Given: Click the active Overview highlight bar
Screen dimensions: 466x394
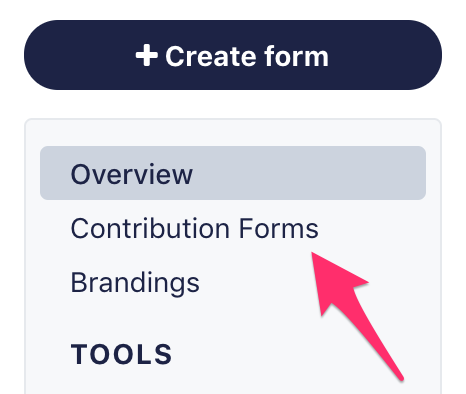Looking at the screenshot, I should click(233, 173).
